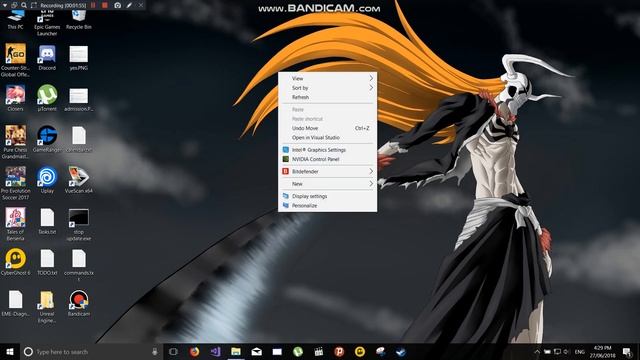The height and width of the screenshot is (360, 640).
Task: Select the TODO.txt file icon
Action: [47, 262]
